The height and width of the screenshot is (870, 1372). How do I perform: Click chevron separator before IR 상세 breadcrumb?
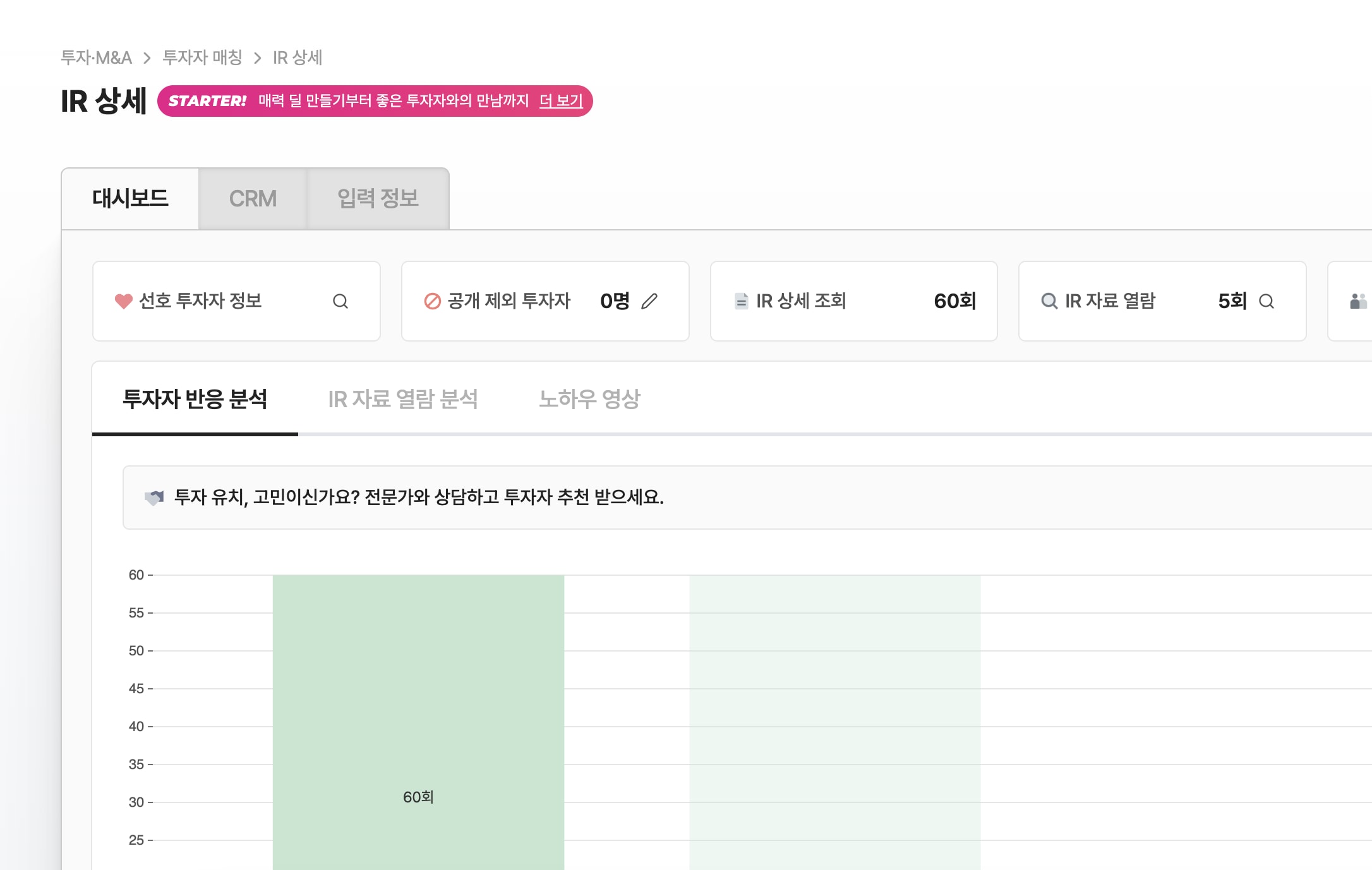(258, 58)
